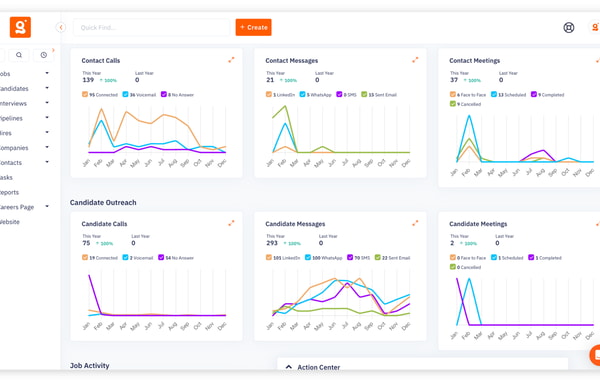600x384 pixels.
Task: Expand the Contact Messages chart
Action: point(415,60)
